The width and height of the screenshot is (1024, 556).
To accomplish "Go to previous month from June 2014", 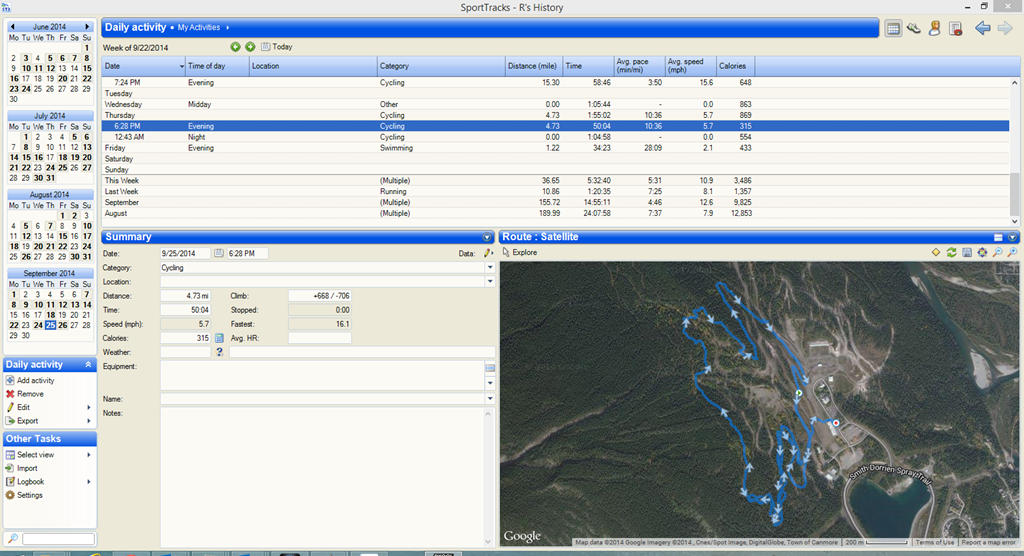I will [12, 27].
